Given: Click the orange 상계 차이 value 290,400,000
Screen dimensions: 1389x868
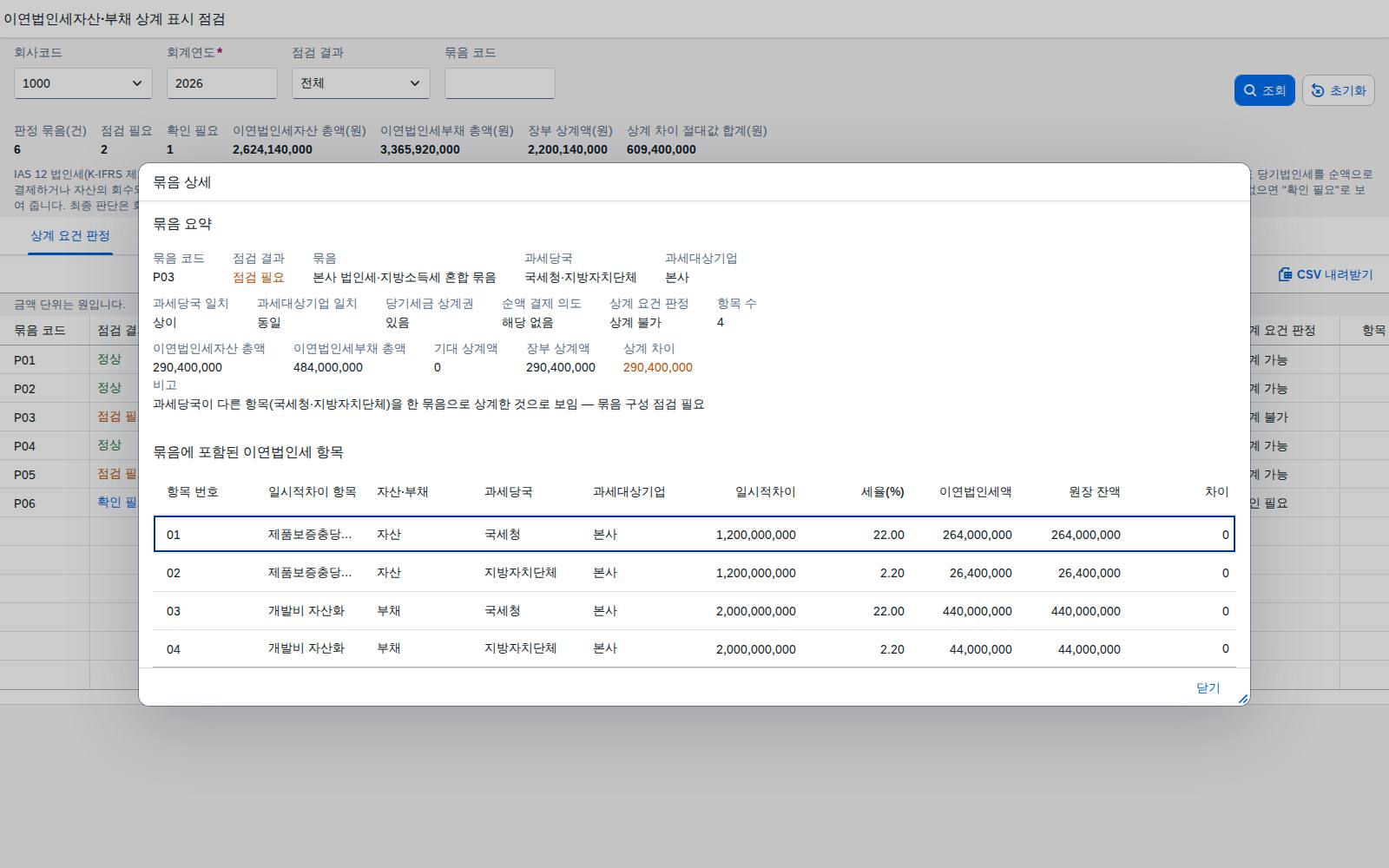Looking at the screenshot, I should coord(658,367).
